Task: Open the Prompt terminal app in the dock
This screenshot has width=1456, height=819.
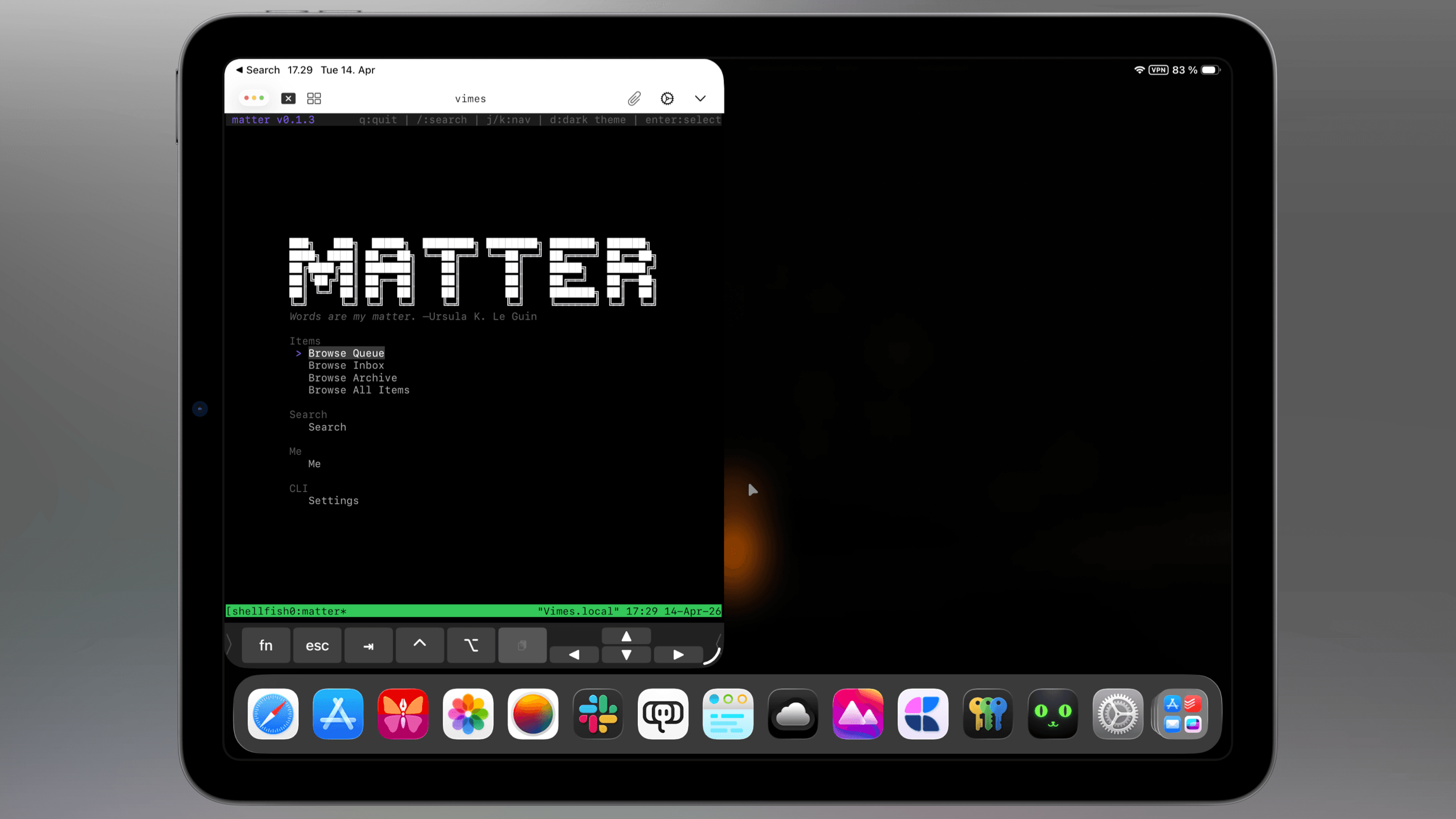Action: pos(663,714)
